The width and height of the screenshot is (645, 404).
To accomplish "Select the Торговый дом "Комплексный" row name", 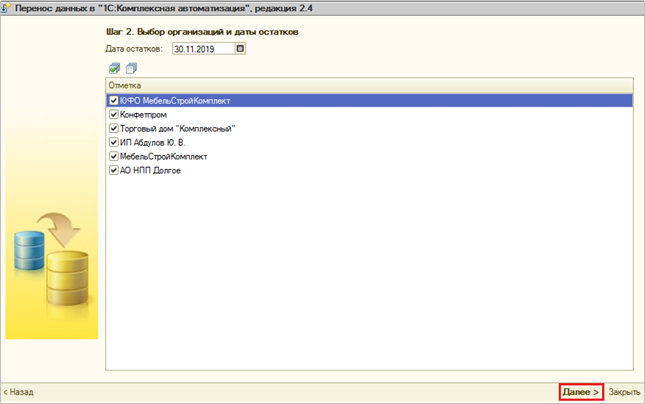I will coord(177,129).
